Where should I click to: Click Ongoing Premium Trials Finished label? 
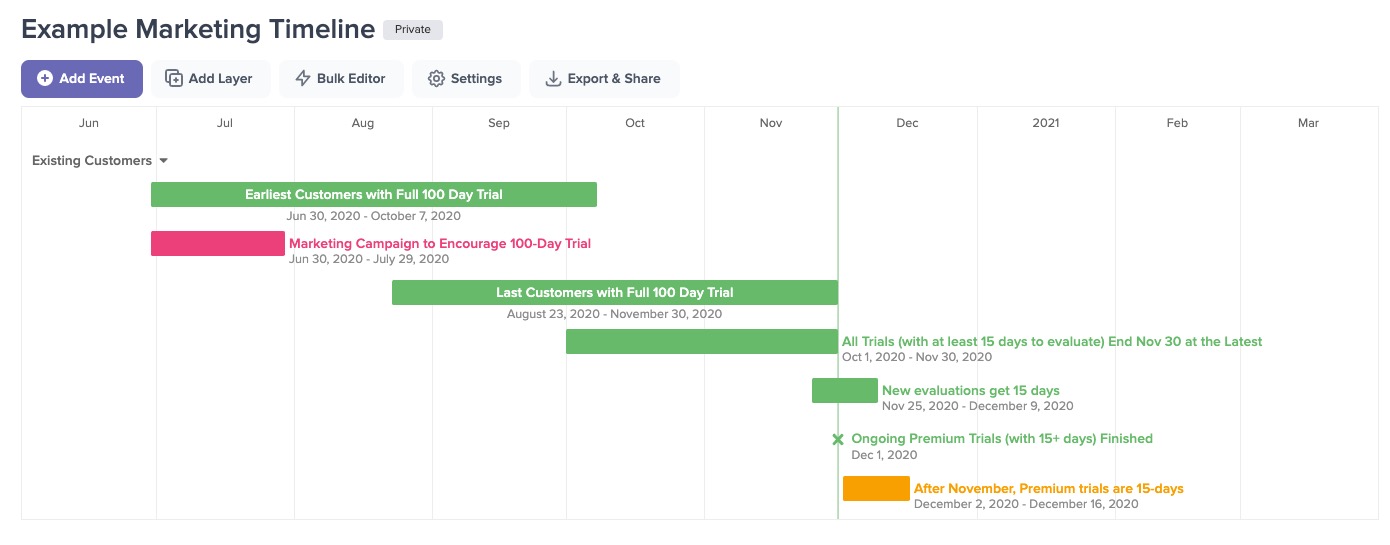(1001, 439)
